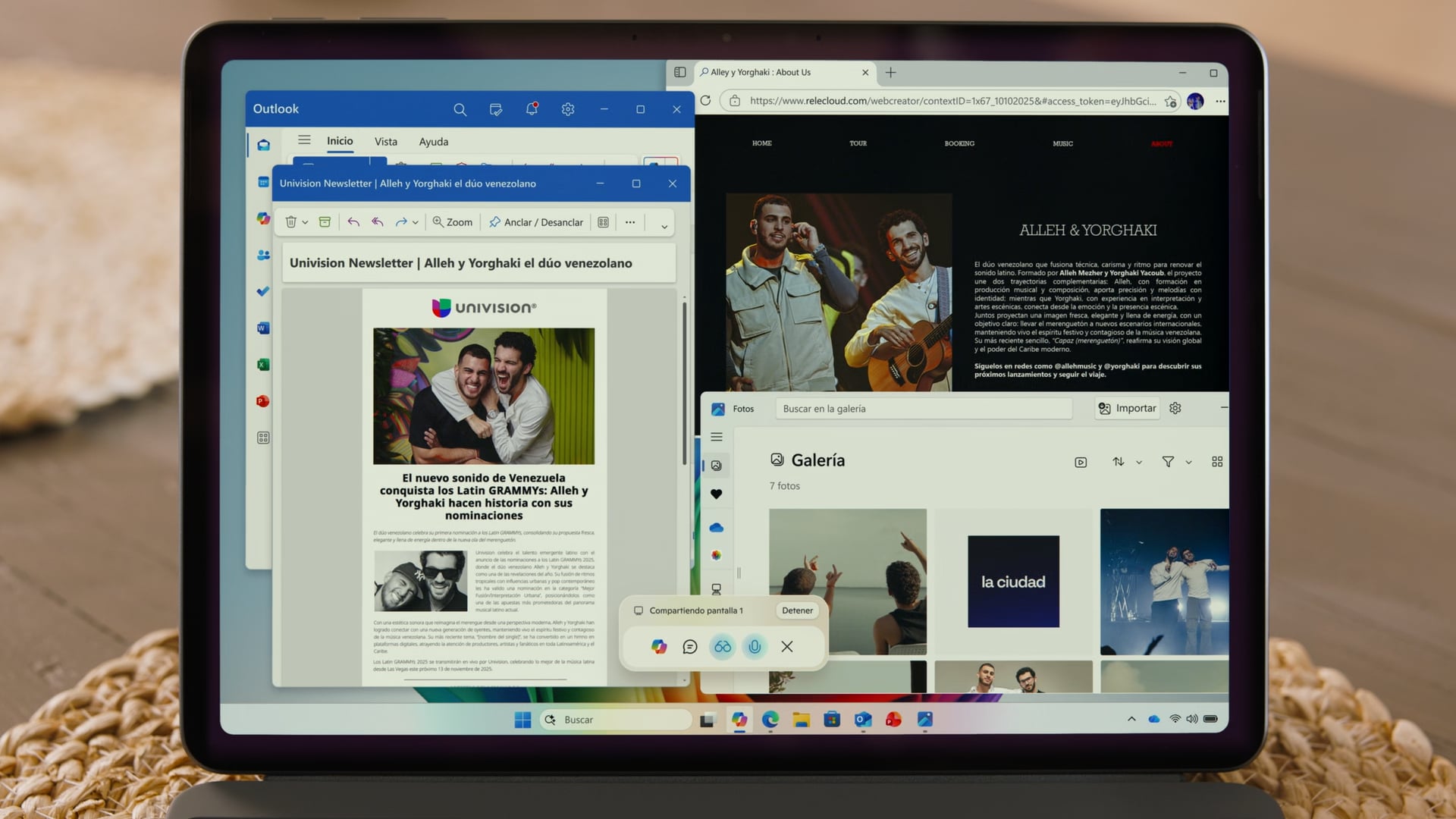Open the Favorites heart in Fotos sidebar

tap(716, 494)
